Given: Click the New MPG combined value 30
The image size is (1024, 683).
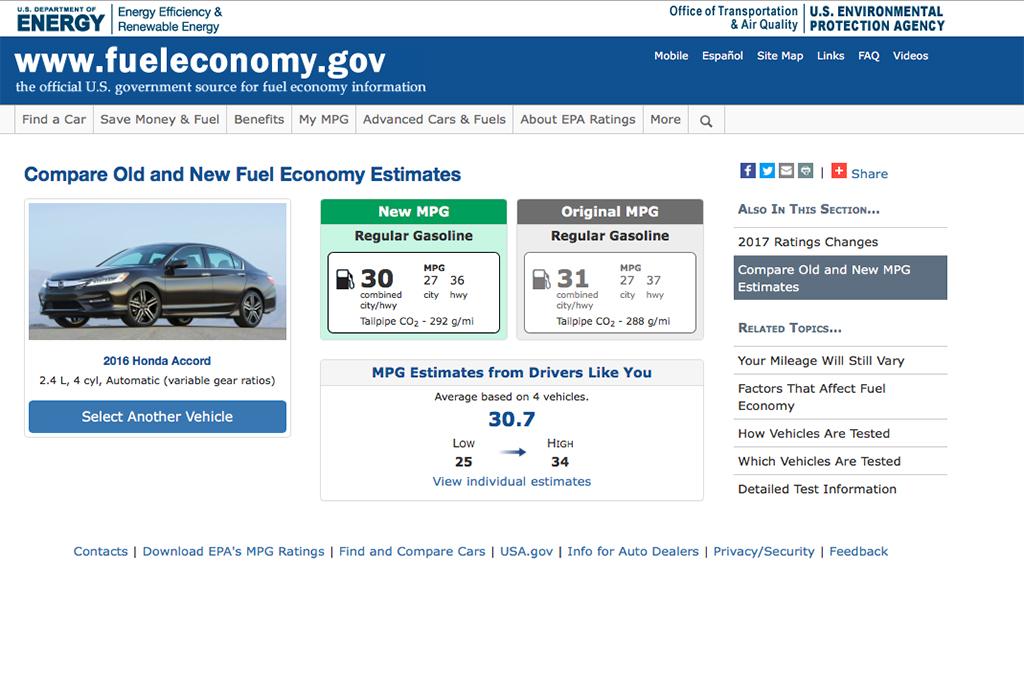Looking at the screenshot, I should [377, 279].
